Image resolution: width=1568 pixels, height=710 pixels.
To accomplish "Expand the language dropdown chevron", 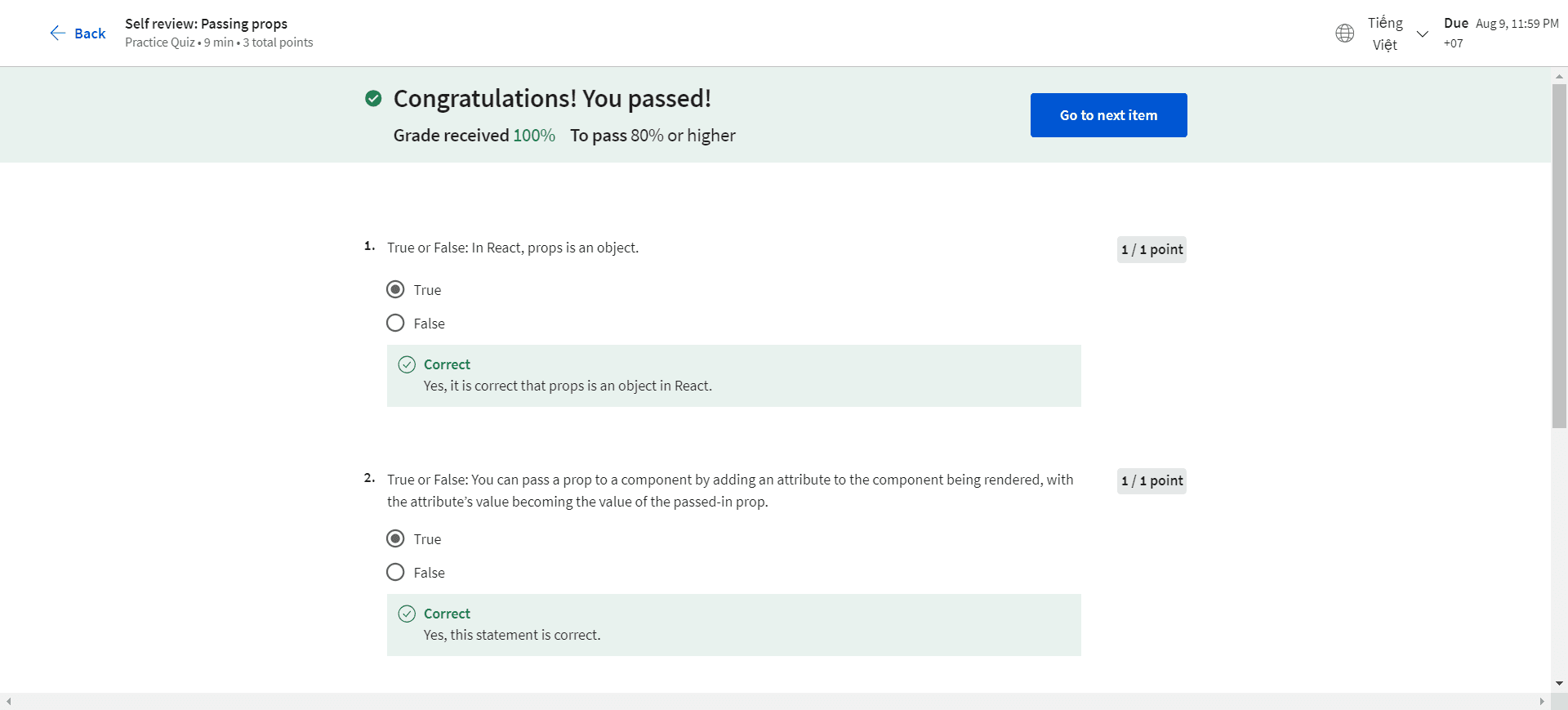I will click(1422, 33).
